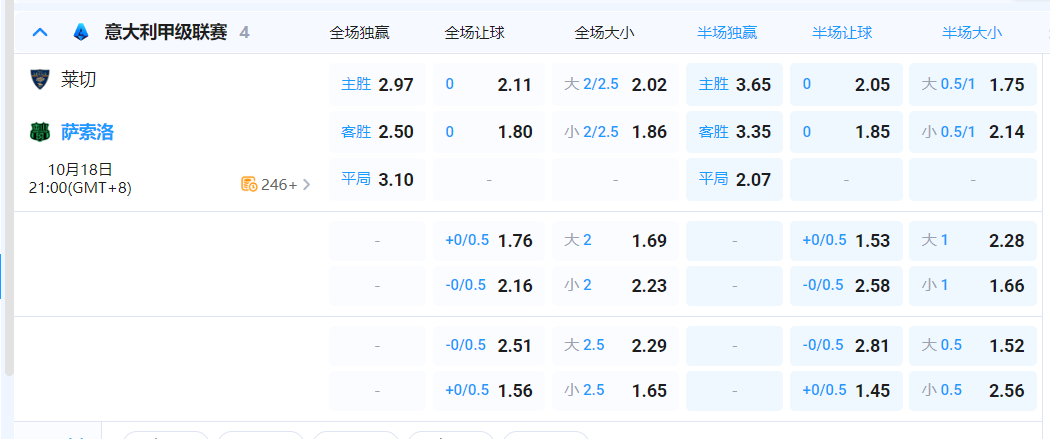Select full-time handicap +0/0.5 at 1.76
Viewport: 1050px width, 439px height.
click(x=489, y=240)
